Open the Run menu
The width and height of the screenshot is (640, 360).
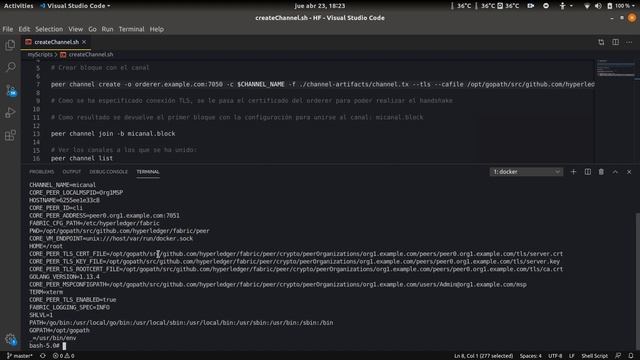[x=107, y=29]
